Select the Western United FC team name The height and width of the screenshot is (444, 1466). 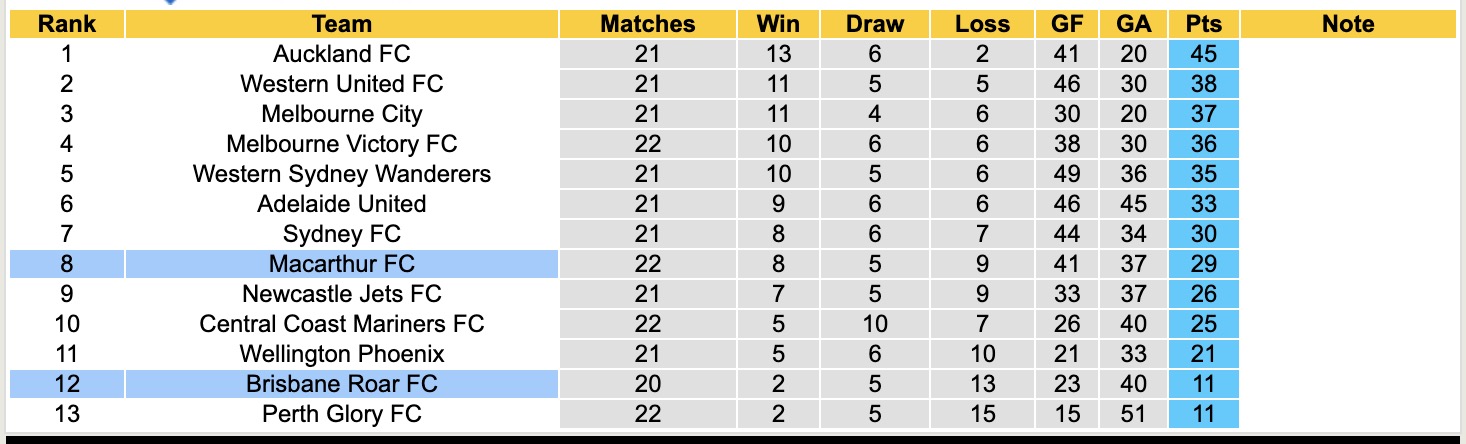[341, 84]
